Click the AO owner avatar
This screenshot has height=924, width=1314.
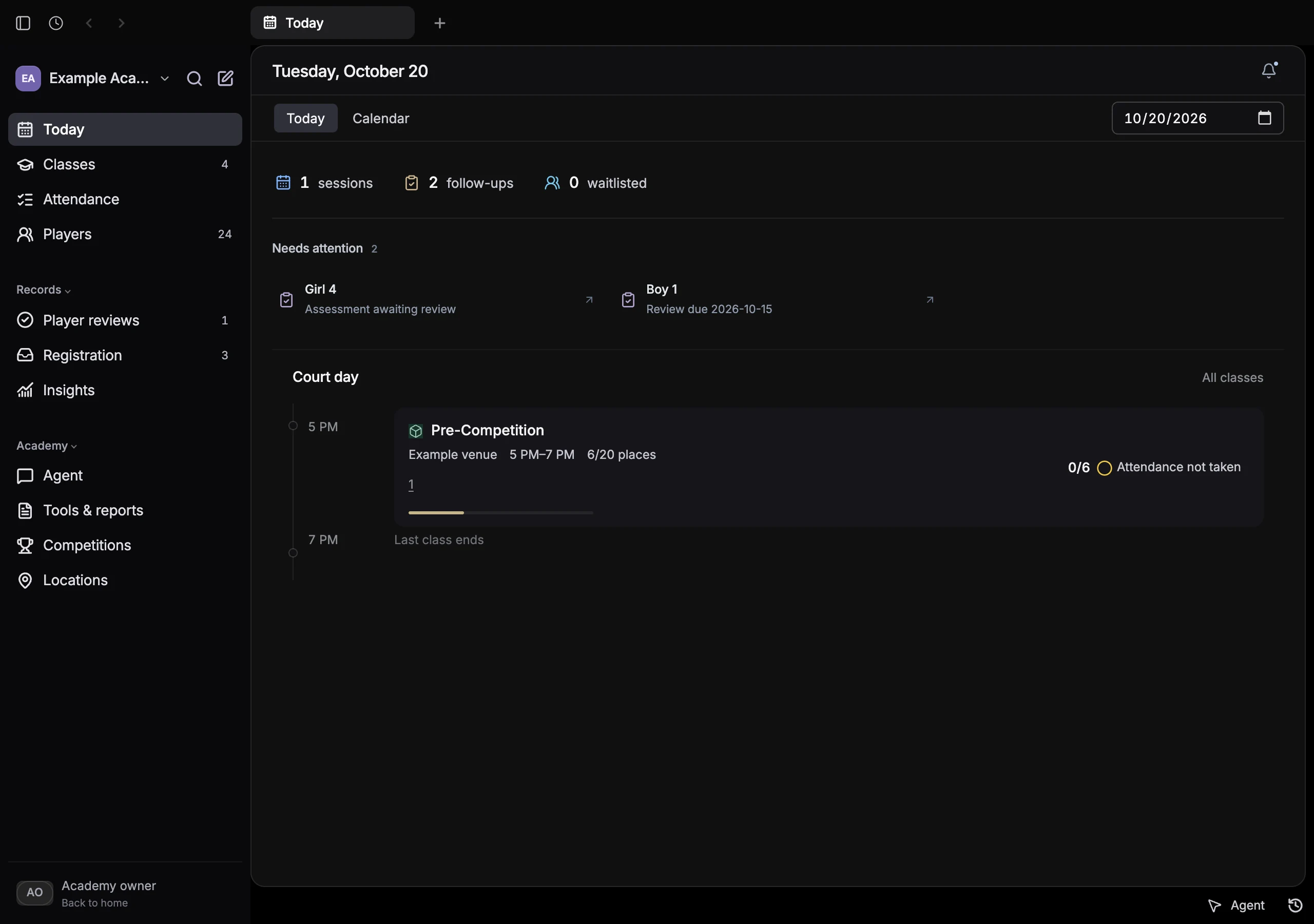[35, 893]
